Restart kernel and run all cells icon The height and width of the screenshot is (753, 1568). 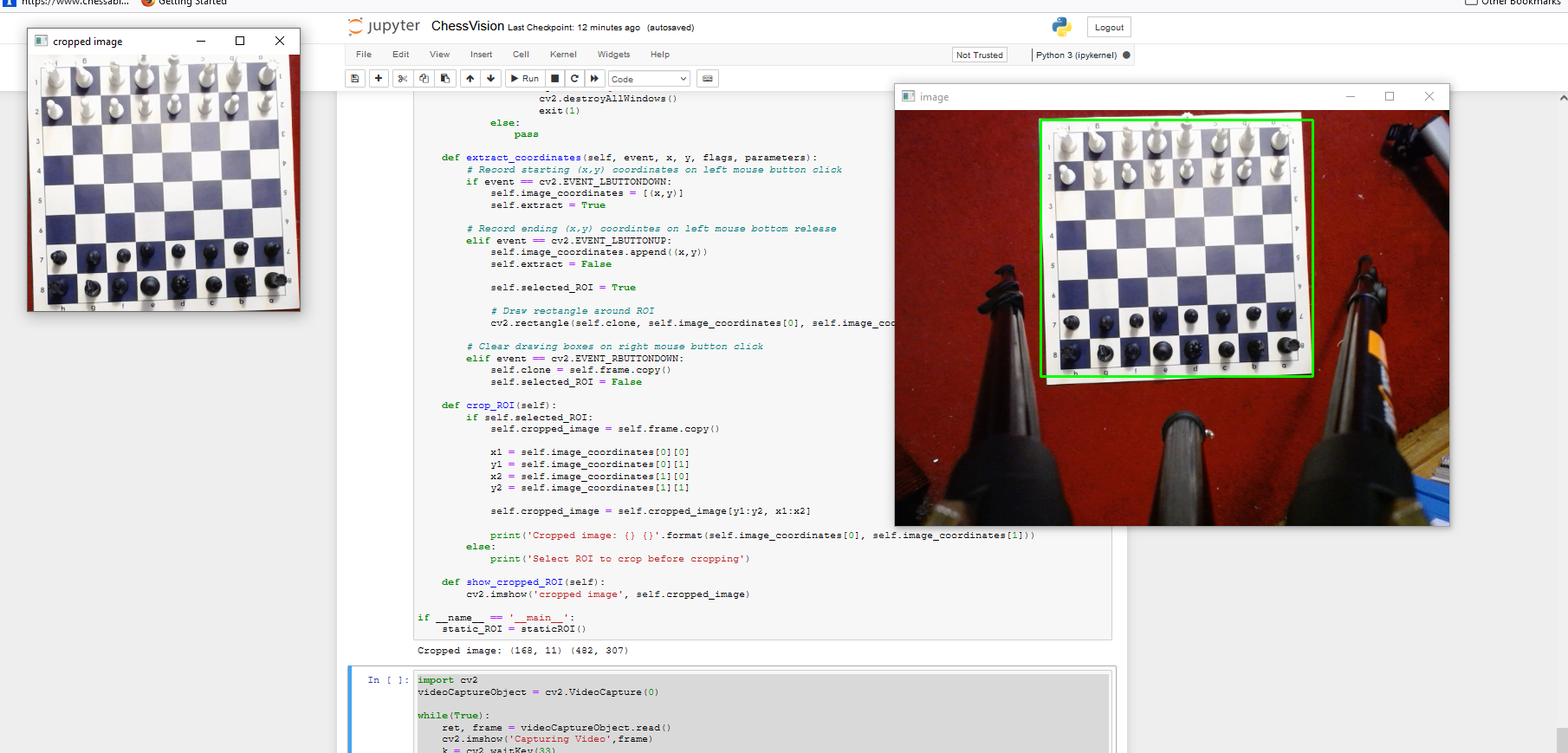(x=594, y=79)
